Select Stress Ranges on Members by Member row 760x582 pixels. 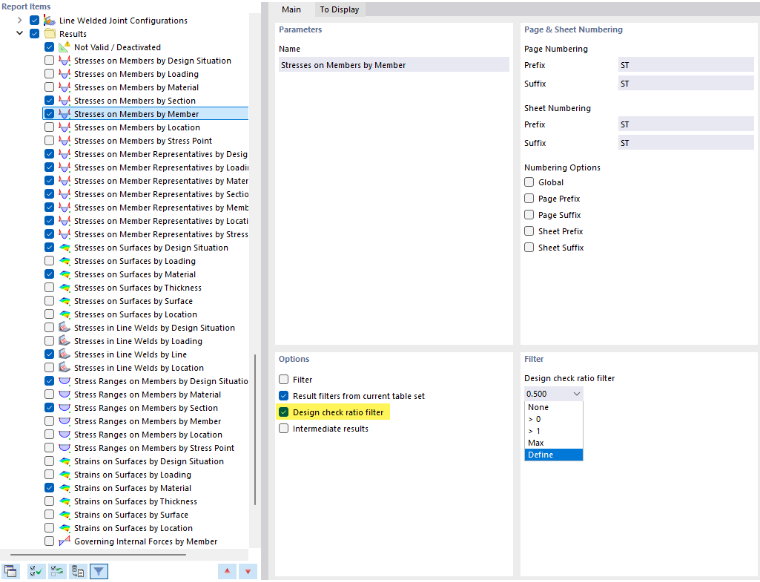147,421
